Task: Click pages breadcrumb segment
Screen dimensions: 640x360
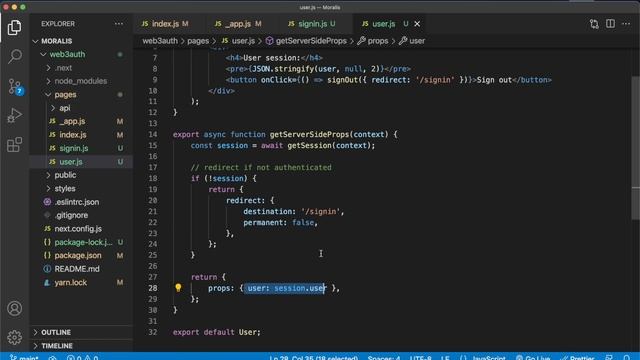Action: [198, 41]
